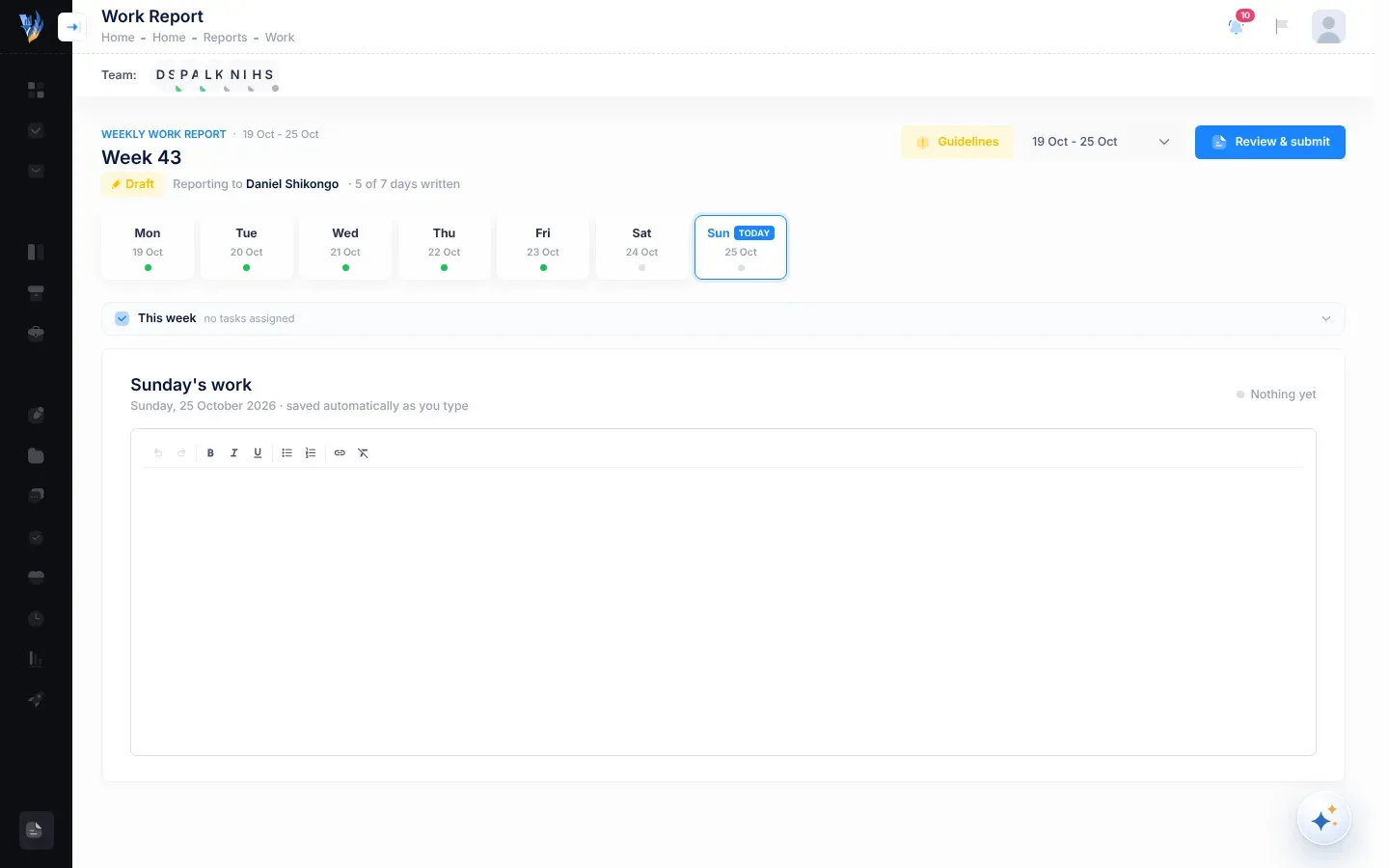Open the Guidelines button

[x=957, y=142]
